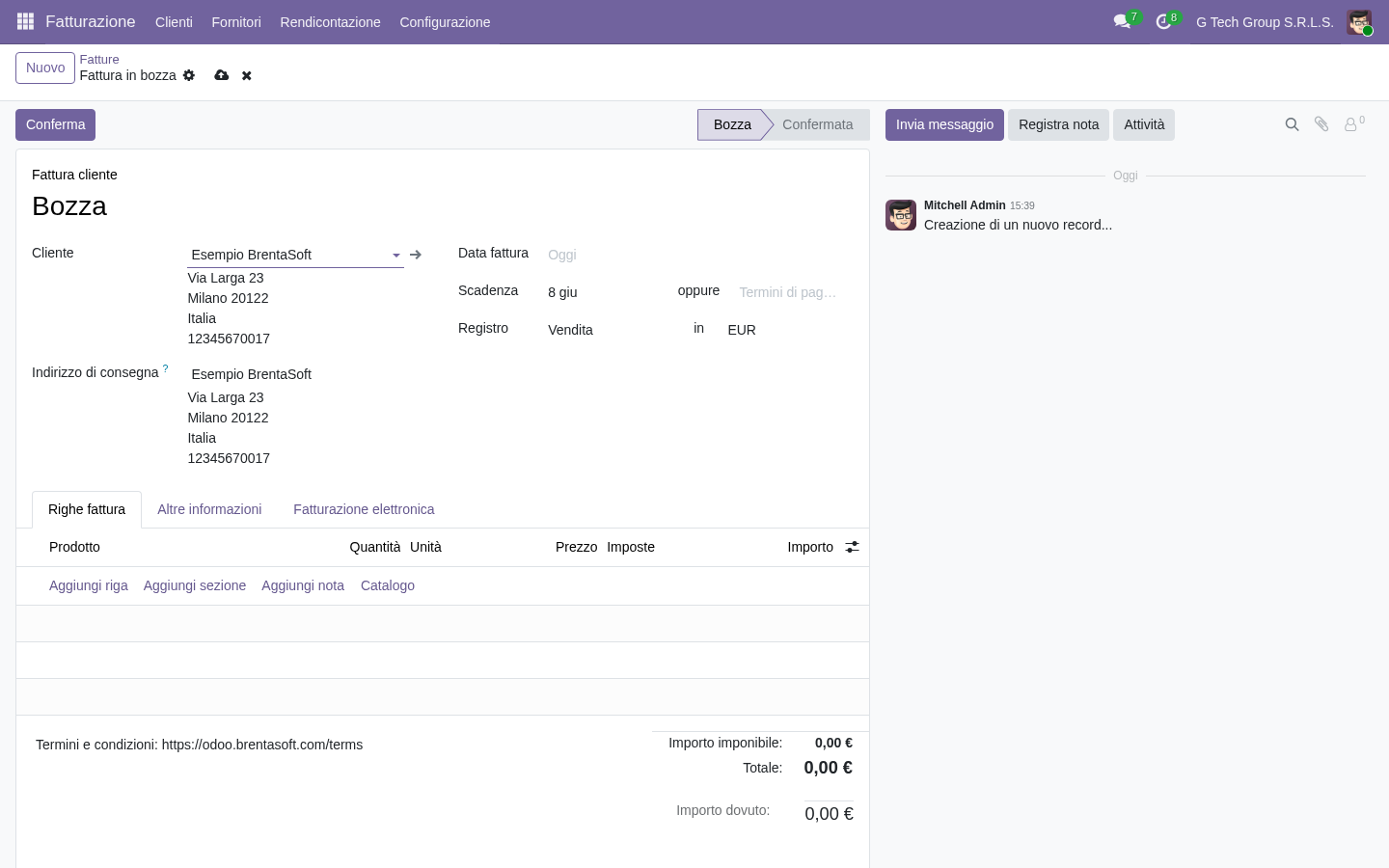Switch company via G Tech Group S.R.L.S.
Screen dimensions: 1389x868
tap(1265, 22)
